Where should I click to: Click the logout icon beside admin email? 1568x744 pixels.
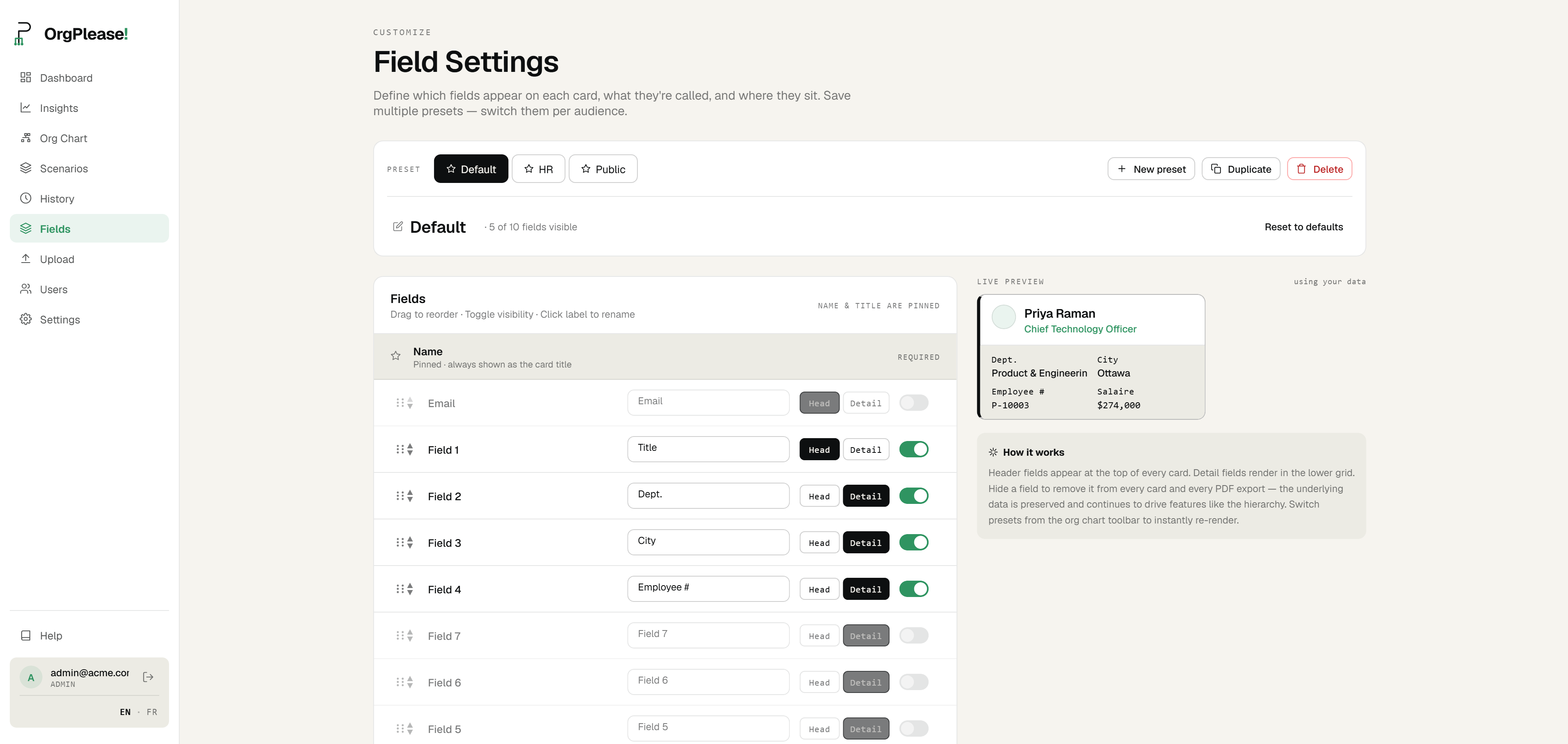[148, 677]
